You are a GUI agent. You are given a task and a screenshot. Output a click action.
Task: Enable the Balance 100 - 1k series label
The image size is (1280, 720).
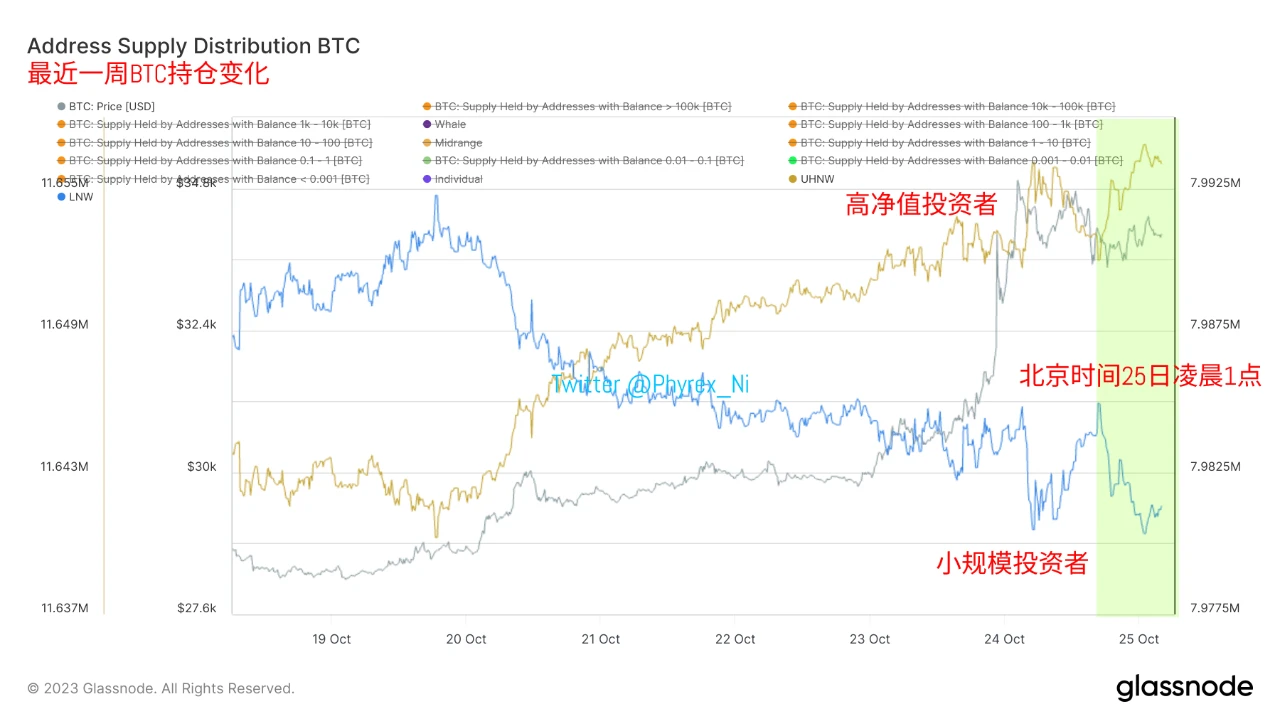pyautogui.click(x=951, y=125)
